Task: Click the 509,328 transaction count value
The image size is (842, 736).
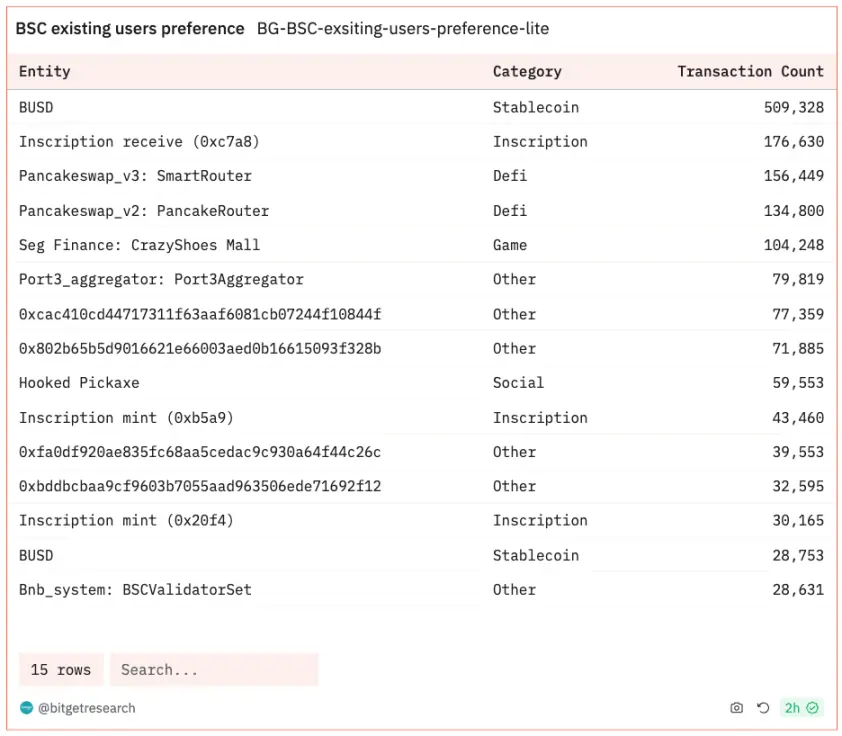Action: click(x=793, y=107)
